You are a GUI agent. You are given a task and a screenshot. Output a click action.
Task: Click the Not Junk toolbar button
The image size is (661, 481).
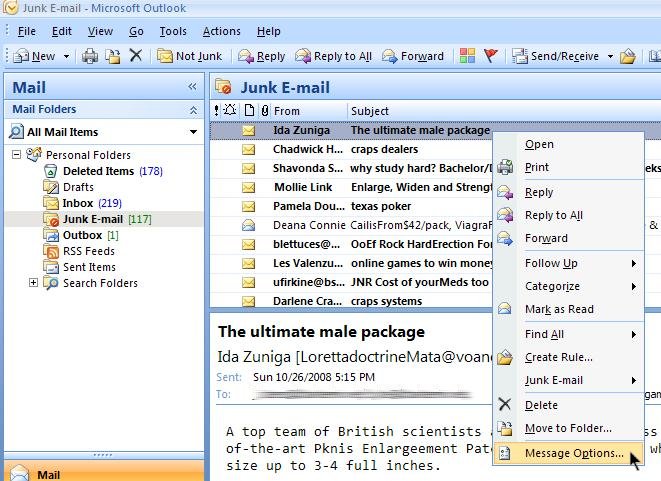tap(189, 56)
